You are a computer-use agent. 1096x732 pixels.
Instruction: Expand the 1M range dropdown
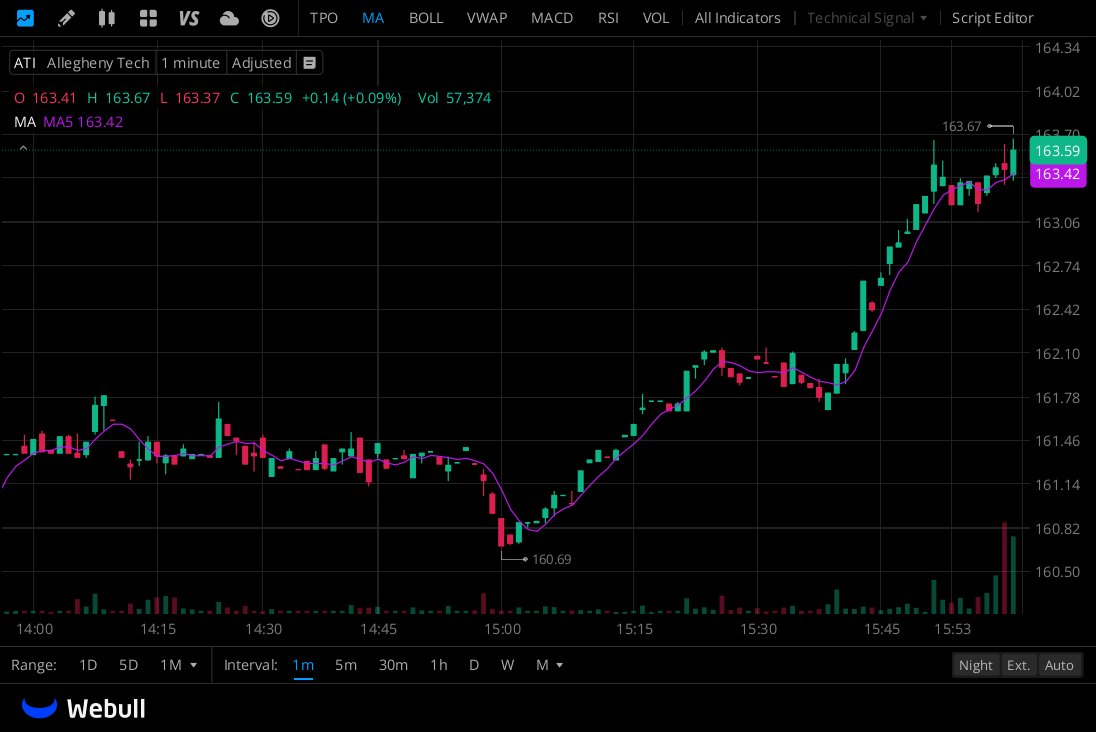coord(178,665)
